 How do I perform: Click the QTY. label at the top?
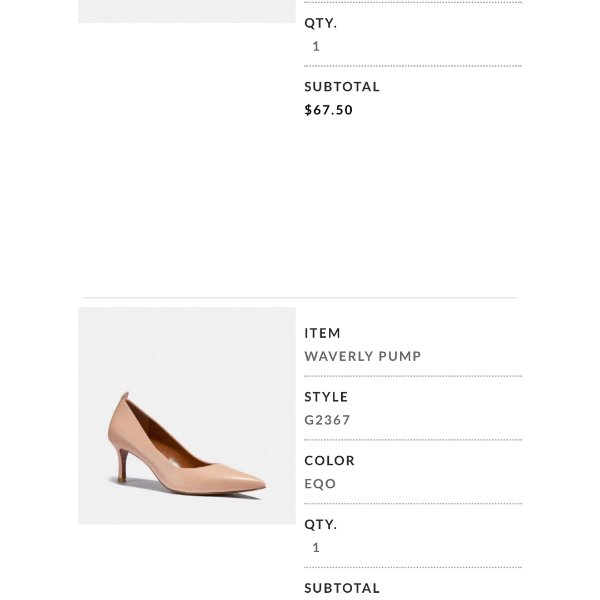pyautogui.click(x=320, y=23)
